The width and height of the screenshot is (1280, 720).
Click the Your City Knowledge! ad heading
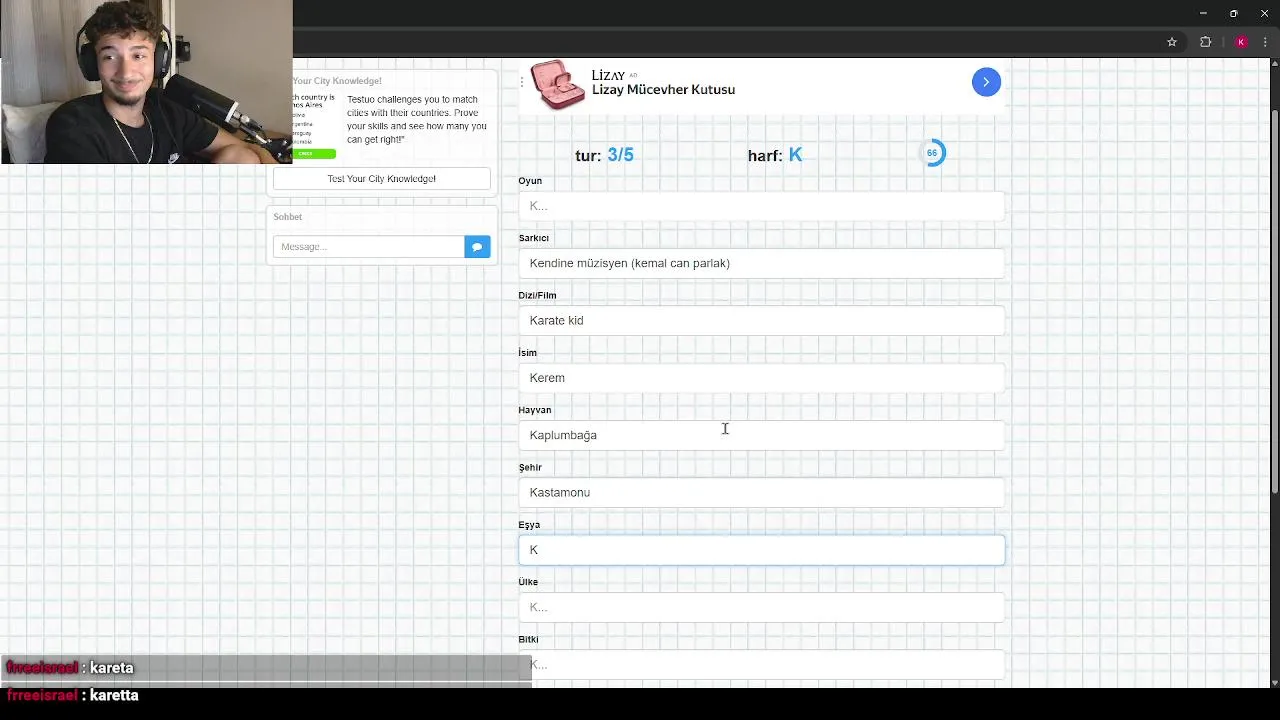tap(337, 81)
